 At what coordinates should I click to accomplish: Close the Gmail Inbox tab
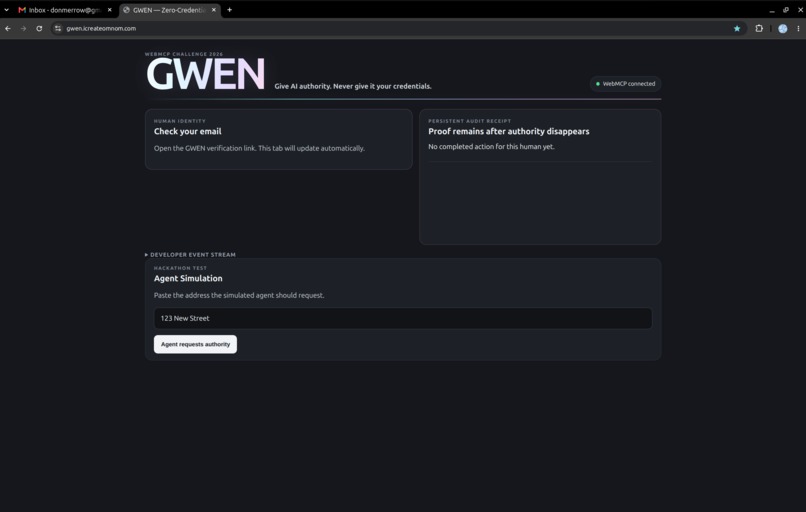109,10
